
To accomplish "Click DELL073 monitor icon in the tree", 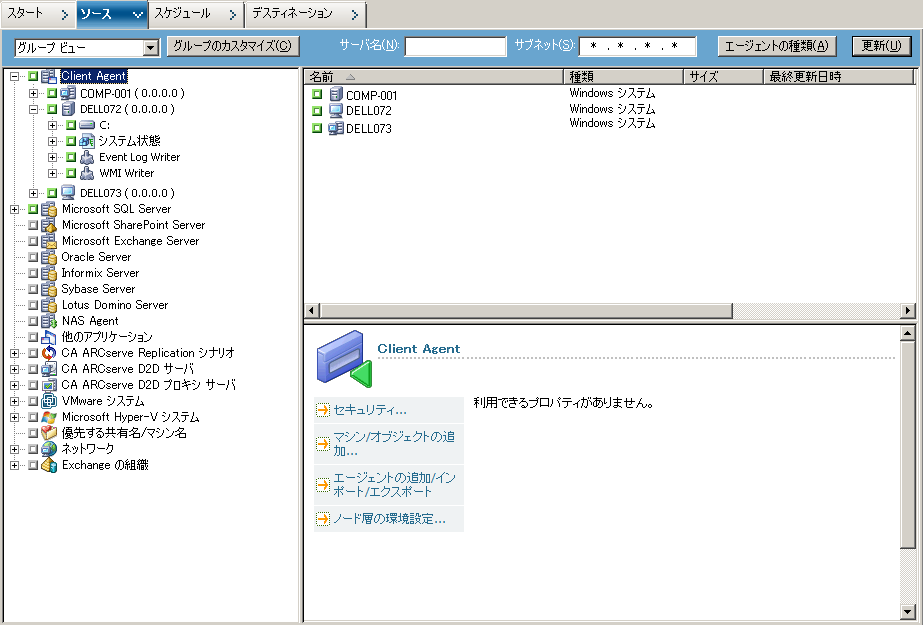I will [x=68, y=192].
